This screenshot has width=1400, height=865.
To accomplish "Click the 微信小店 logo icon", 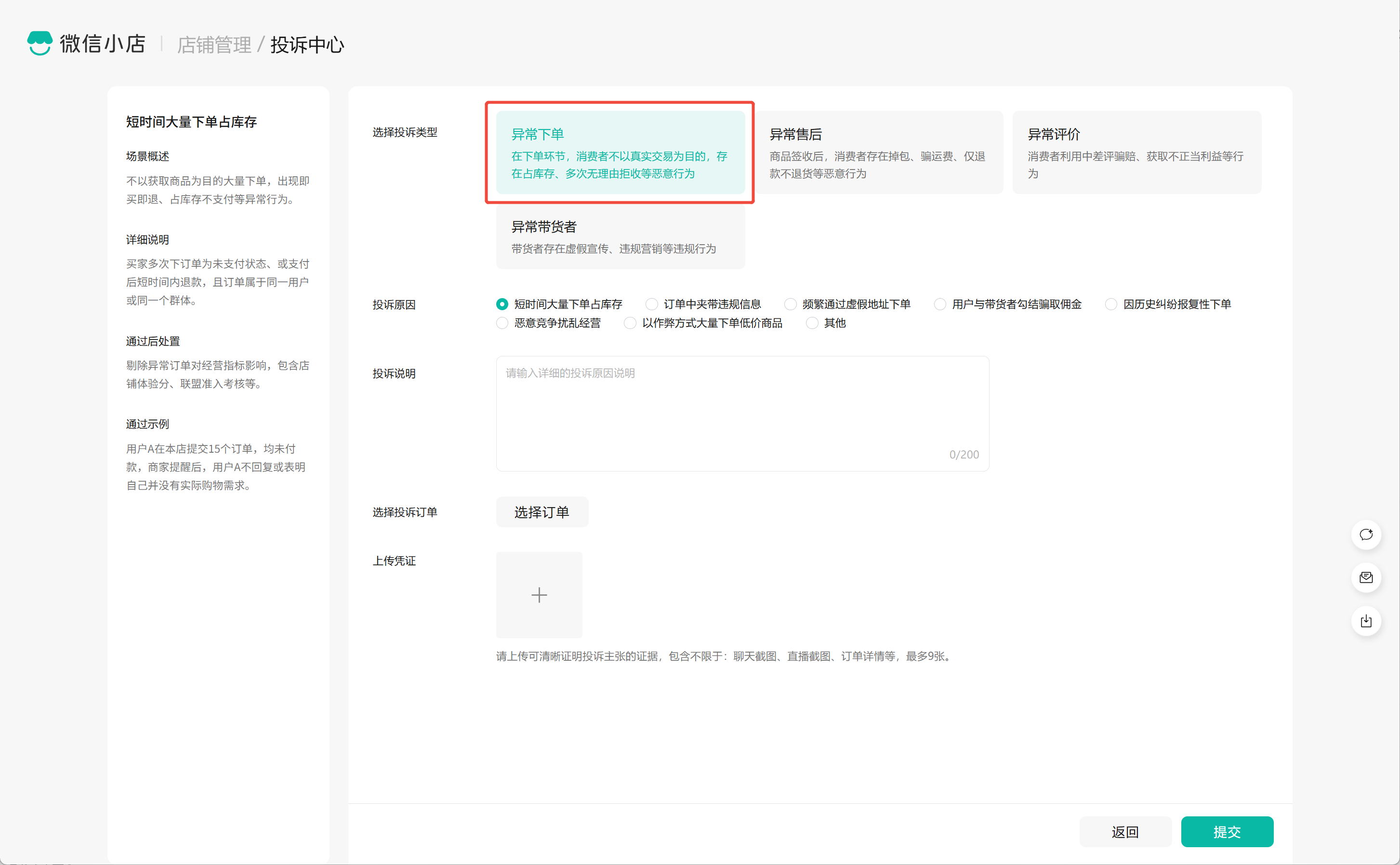I will click(x=40, y=43).
